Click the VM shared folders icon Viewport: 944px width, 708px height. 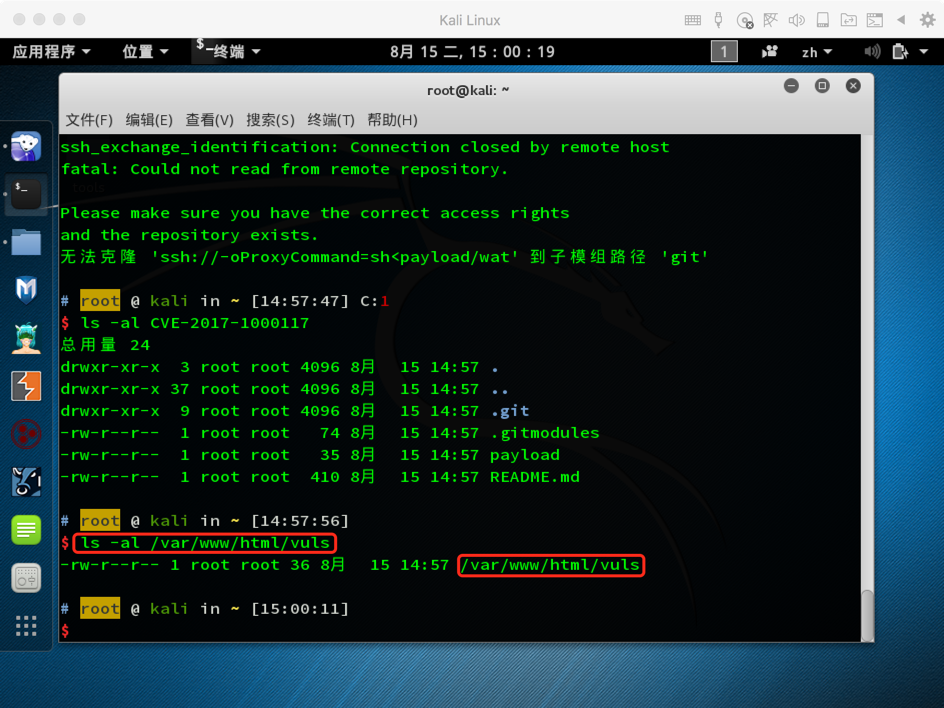click(x=848, y=20)
